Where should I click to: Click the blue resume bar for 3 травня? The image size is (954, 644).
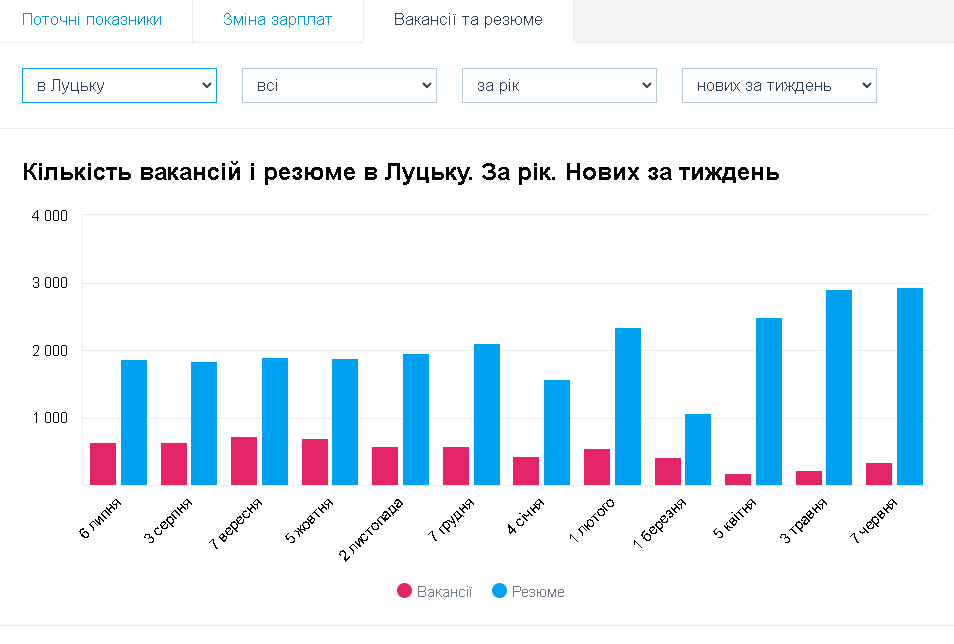click(x=839, y=388)
